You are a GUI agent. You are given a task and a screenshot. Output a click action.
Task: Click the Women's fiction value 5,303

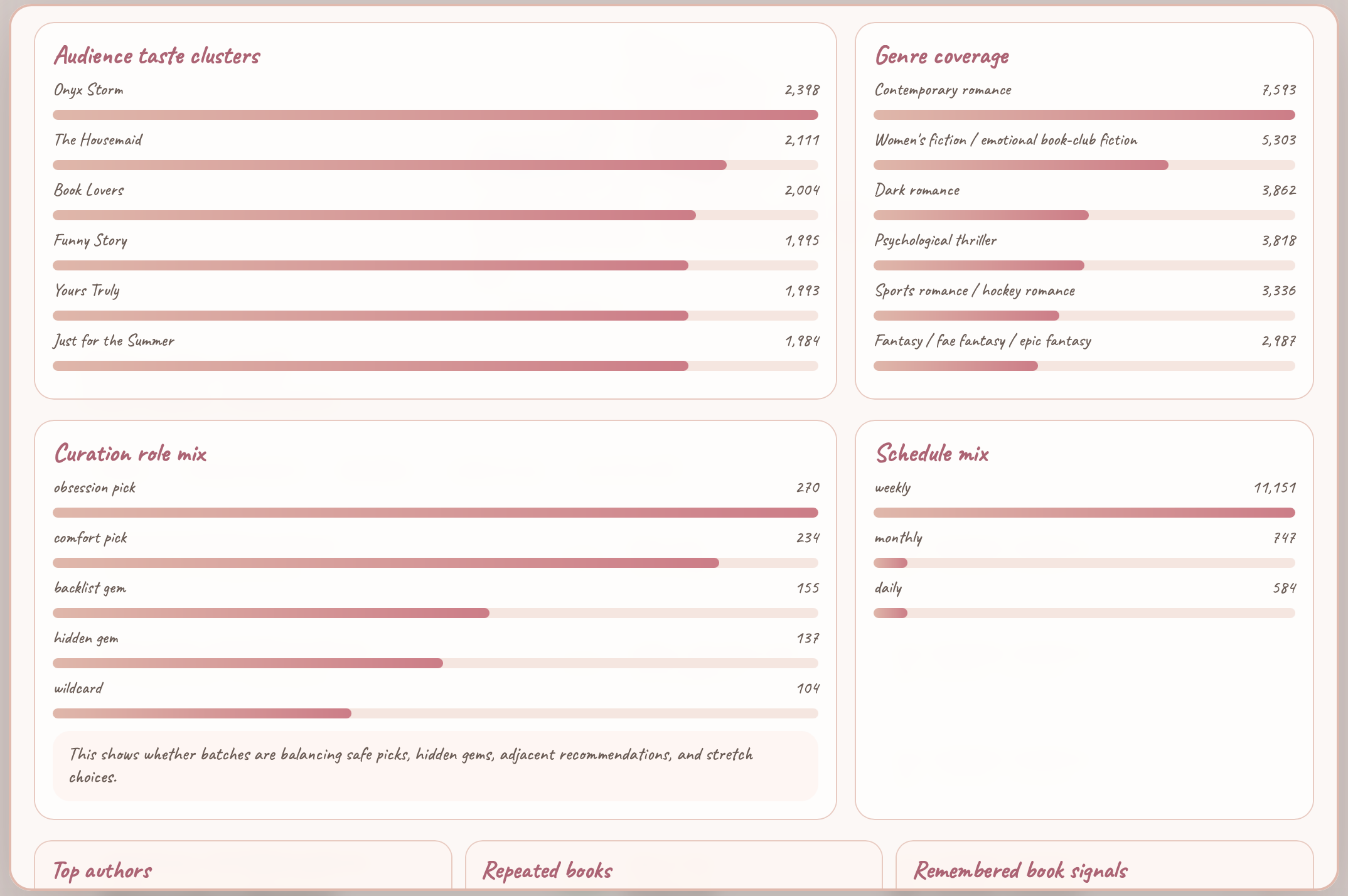(x=1279, y=140)
